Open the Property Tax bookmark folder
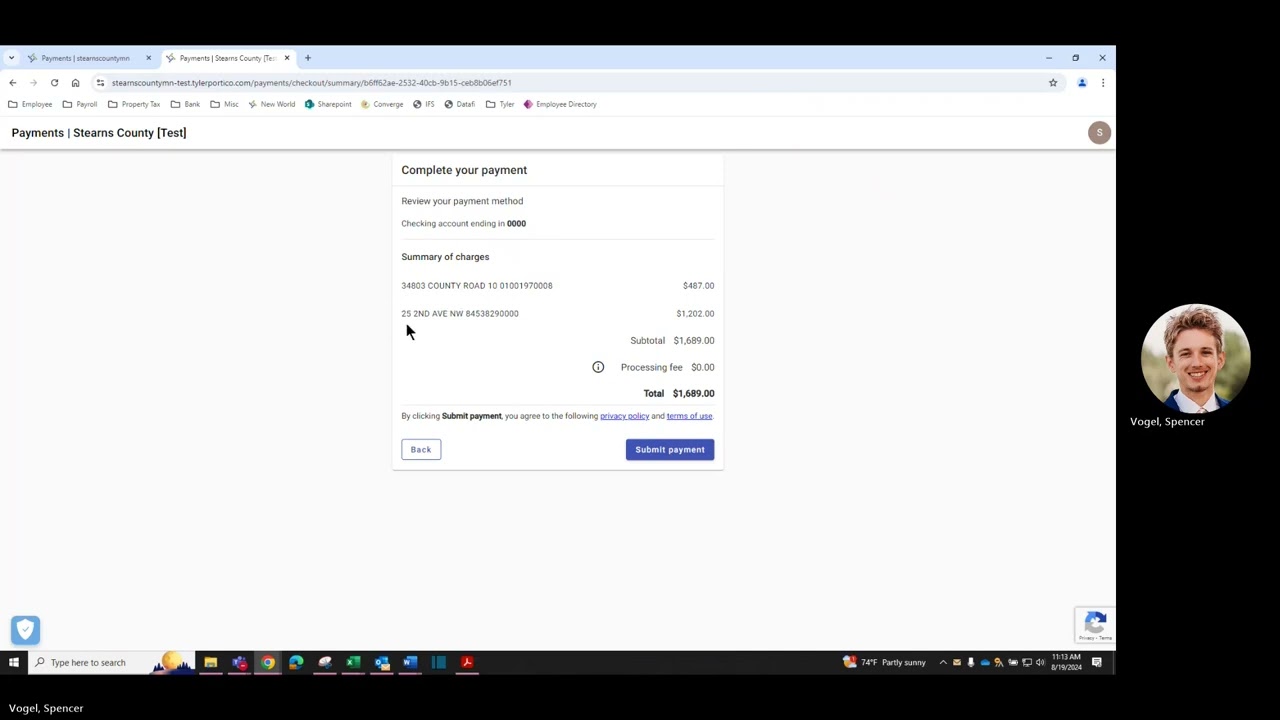 tap(134, 104)
